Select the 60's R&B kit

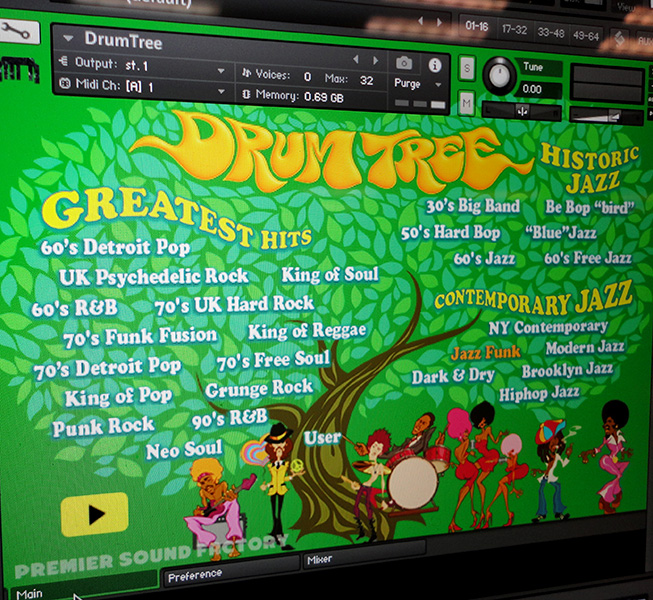75,308
